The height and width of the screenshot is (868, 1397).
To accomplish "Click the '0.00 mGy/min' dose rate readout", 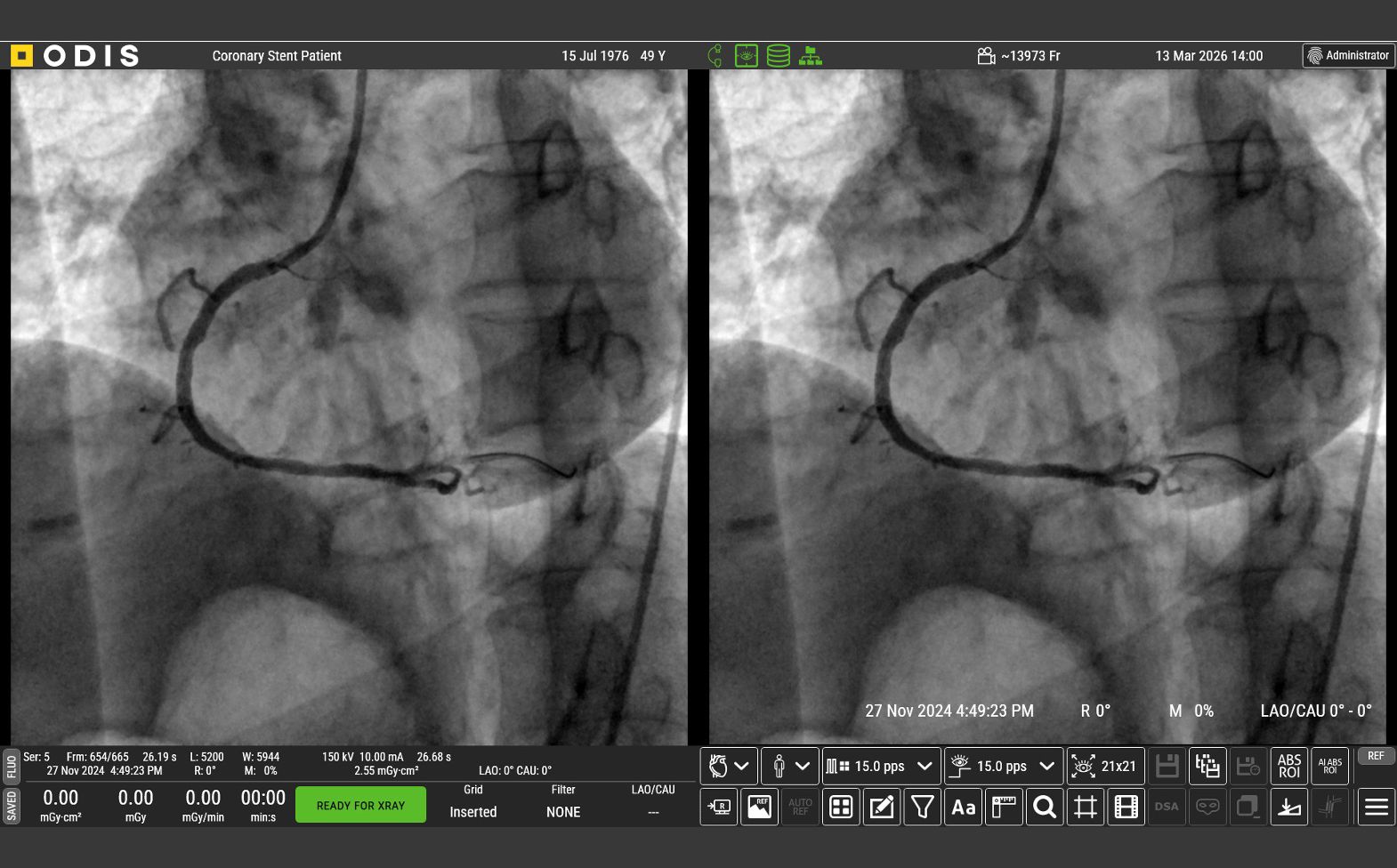I will [203, 805].
